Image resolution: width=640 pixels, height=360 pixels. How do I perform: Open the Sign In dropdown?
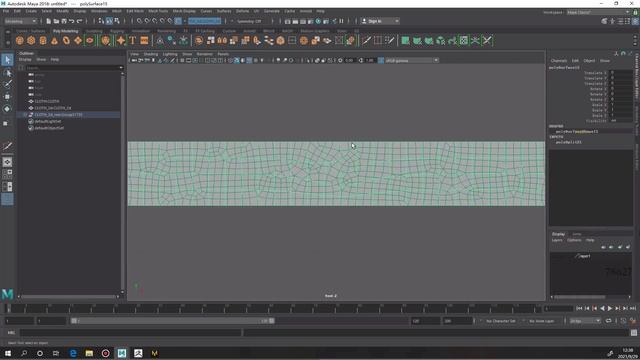[x=380, y=21]
